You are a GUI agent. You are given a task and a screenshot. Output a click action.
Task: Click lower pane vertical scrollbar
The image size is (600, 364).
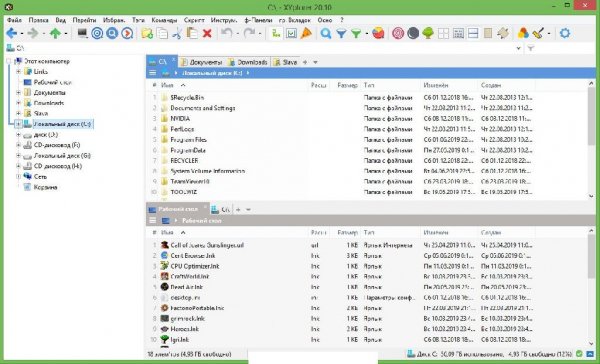click(591, 256)
